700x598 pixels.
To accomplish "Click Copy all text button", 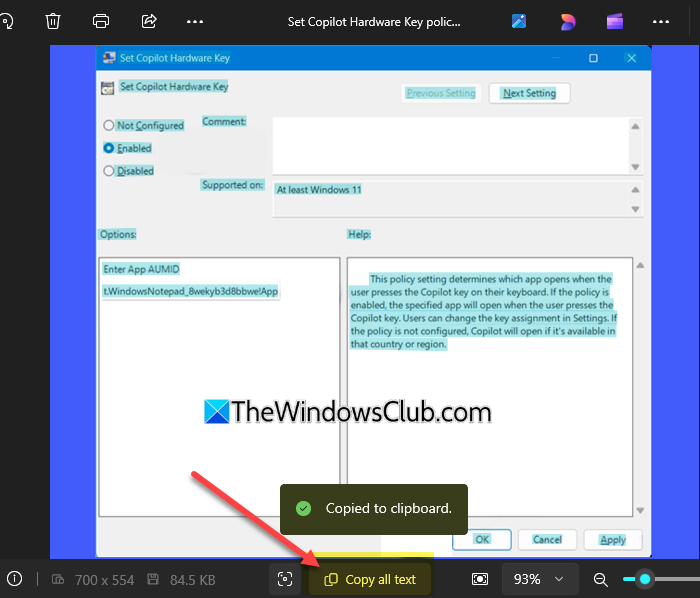I will tap(370, 579).
